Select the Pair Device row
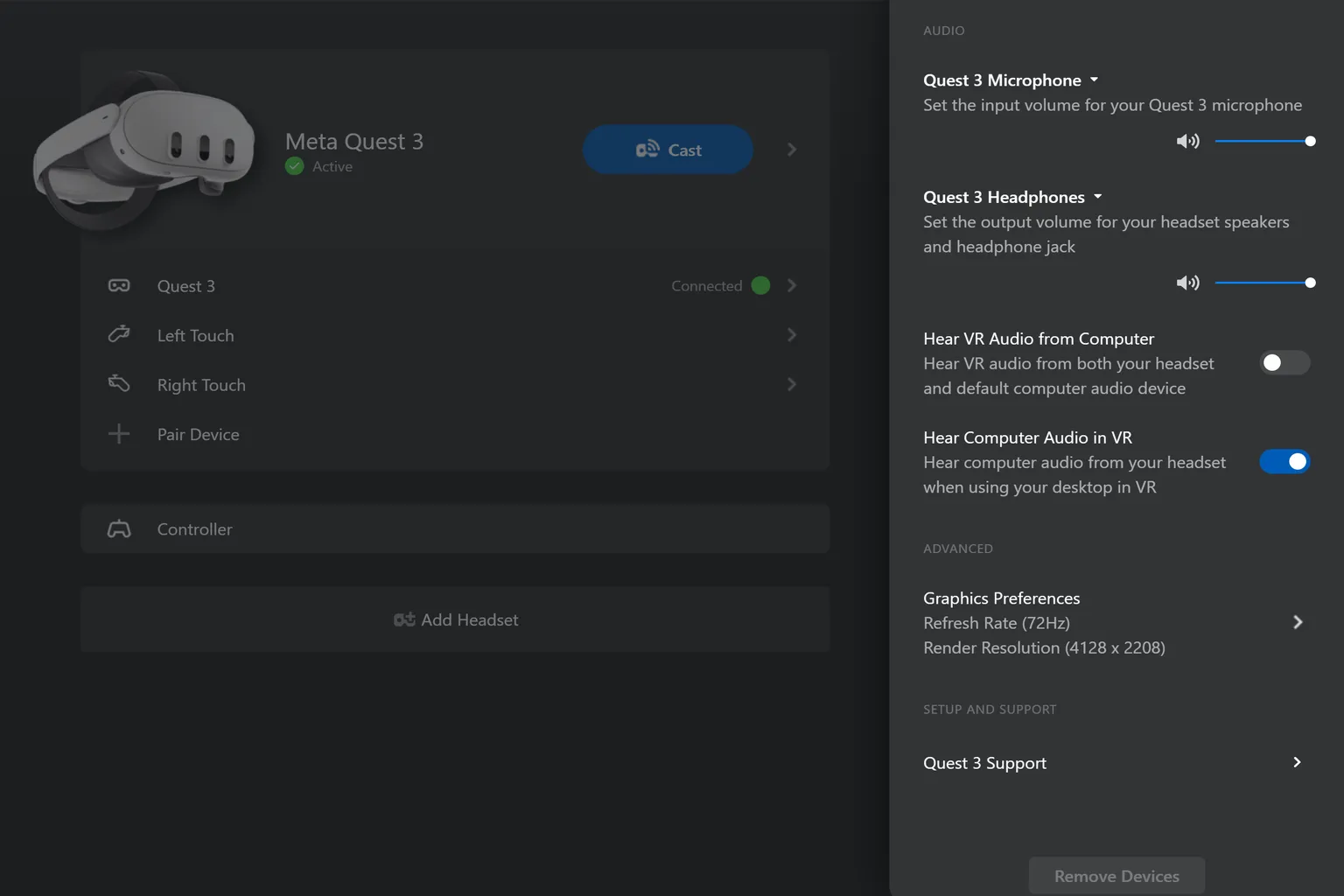Image resolution: width=1344 pixels, height=896 pixels. click(x=455, y=434)
